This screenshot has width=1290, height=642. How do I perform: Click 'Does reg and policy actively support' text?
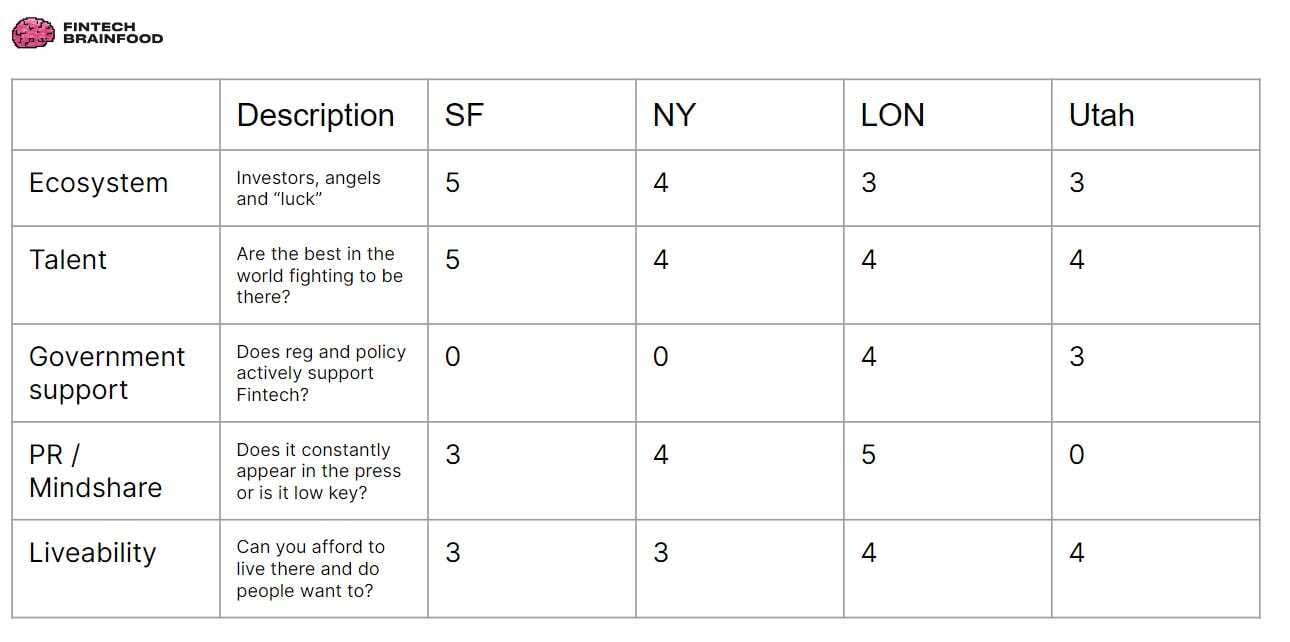coord(321,362)
